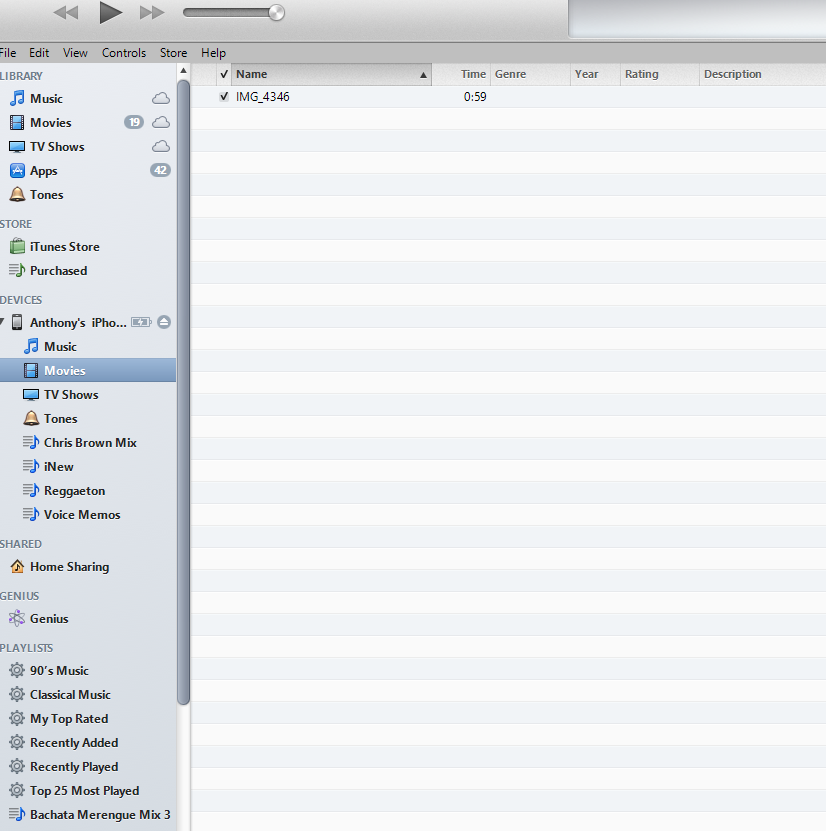Click the 0:59 time value
The image size is (826, 831).
pos(475,96)
